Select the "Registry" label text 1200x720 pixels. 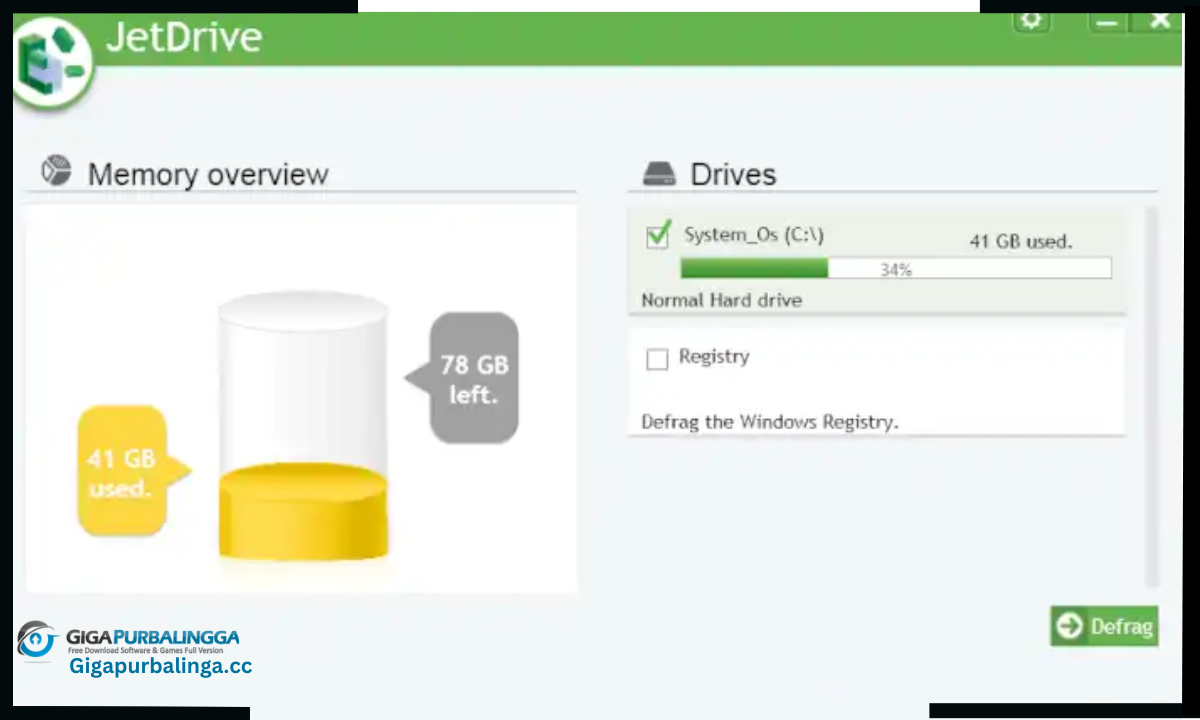714,356
